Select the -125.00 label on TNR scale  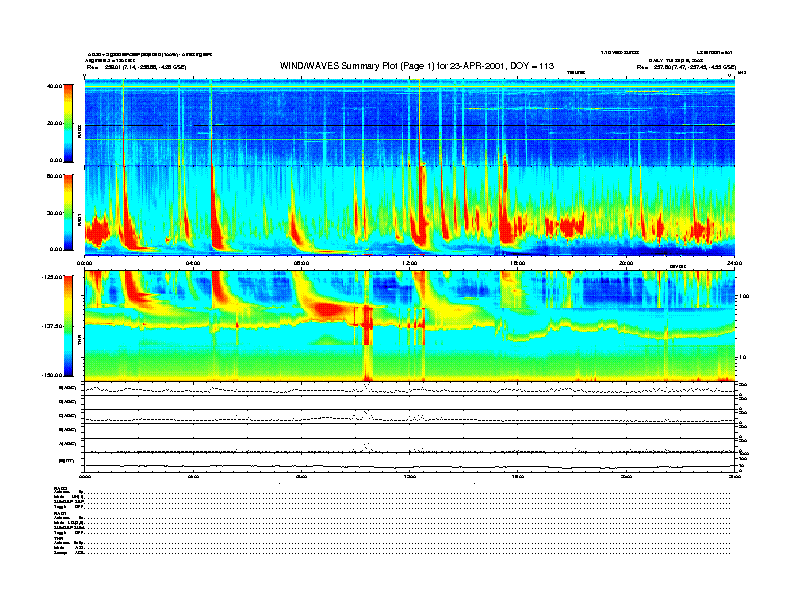tap(52, 277)
